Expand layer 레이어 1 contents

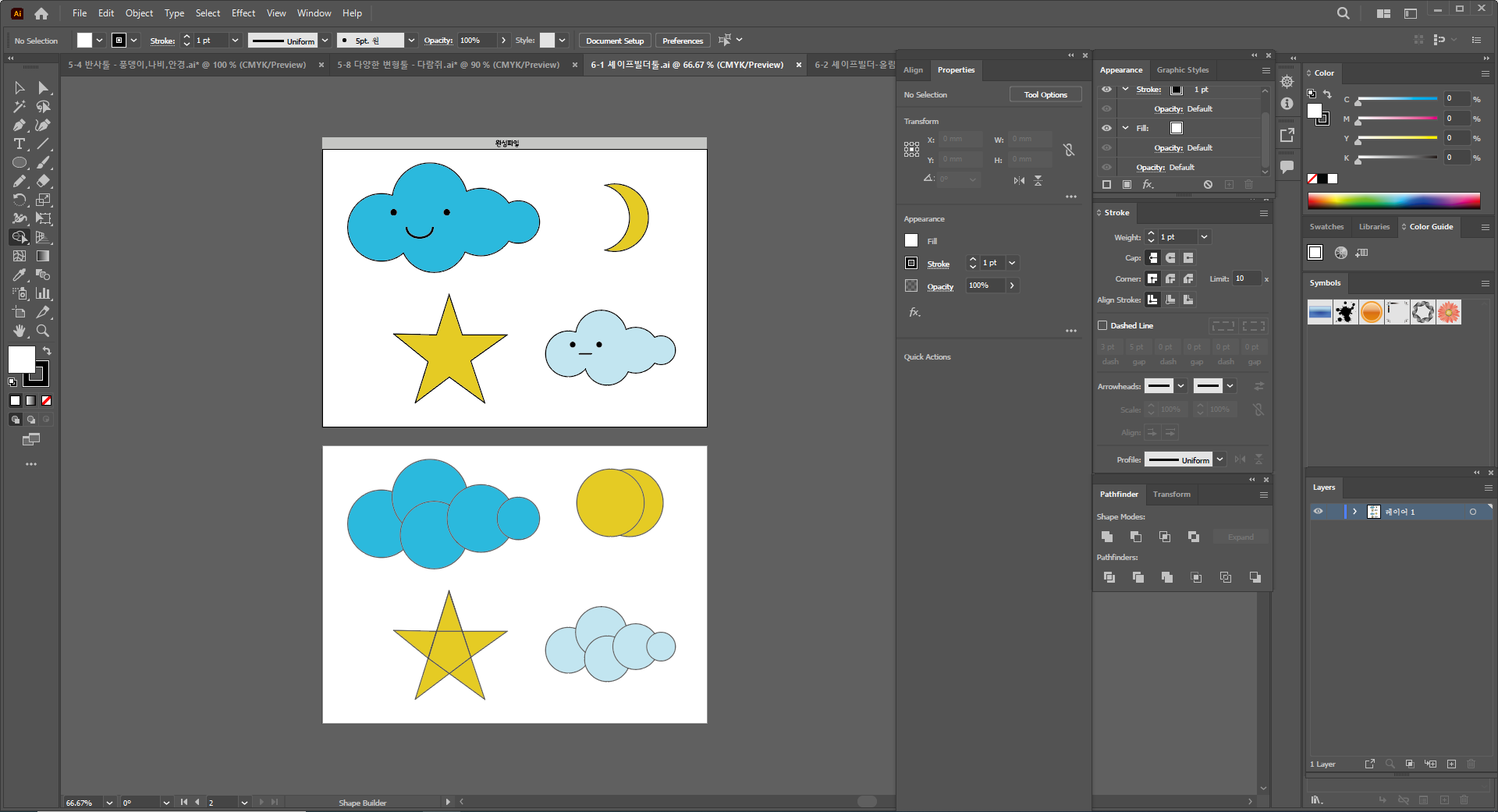(1355, 512)
